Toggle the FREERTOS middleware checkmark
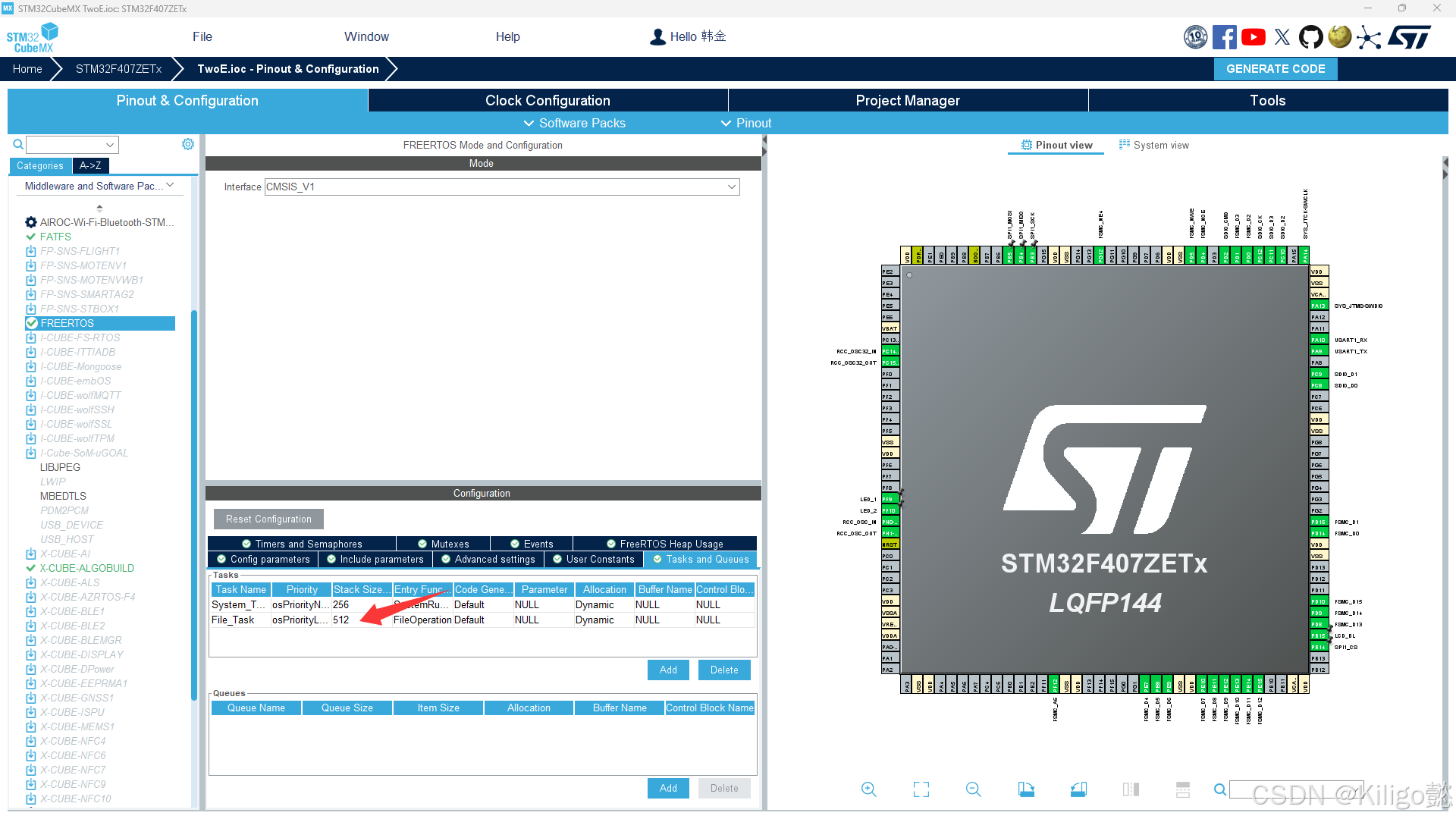 click(33, 323)
